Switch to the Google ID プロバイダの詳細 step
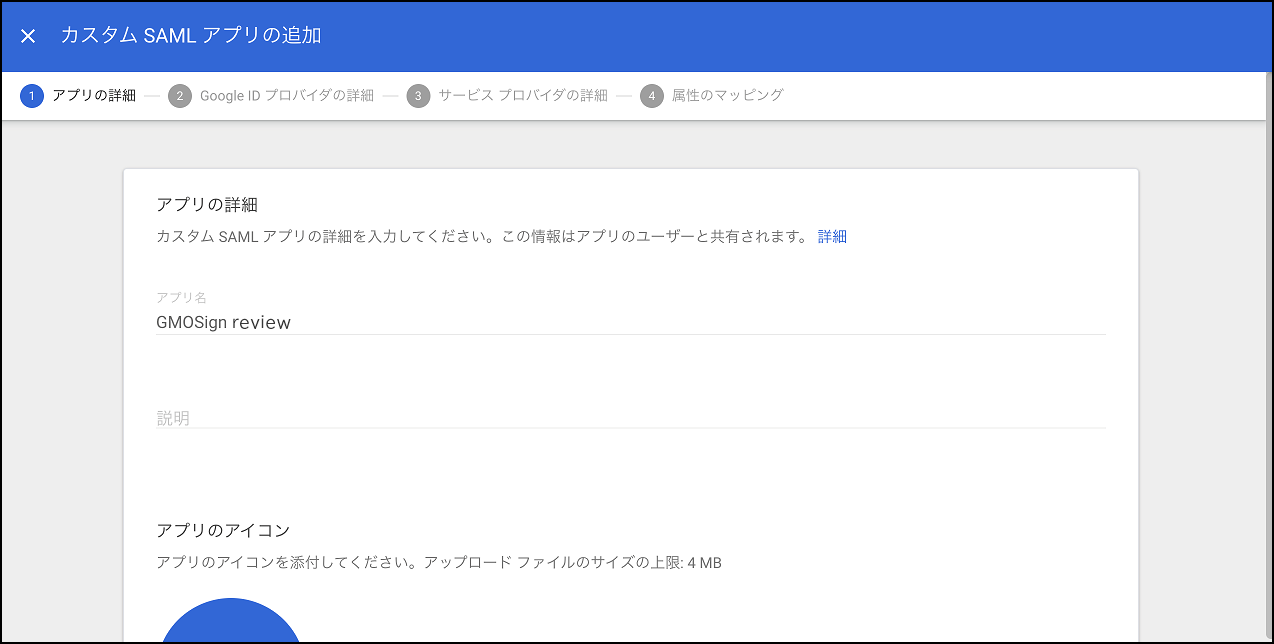Image resolution: width=1274 pixels, height=644 pixels. (284, 95)
